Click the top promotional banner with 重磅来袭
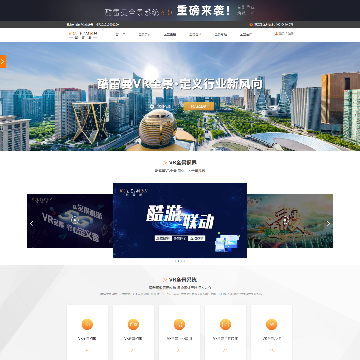The image size is (360, 360). pyautogui.click(x=180, y=11)
